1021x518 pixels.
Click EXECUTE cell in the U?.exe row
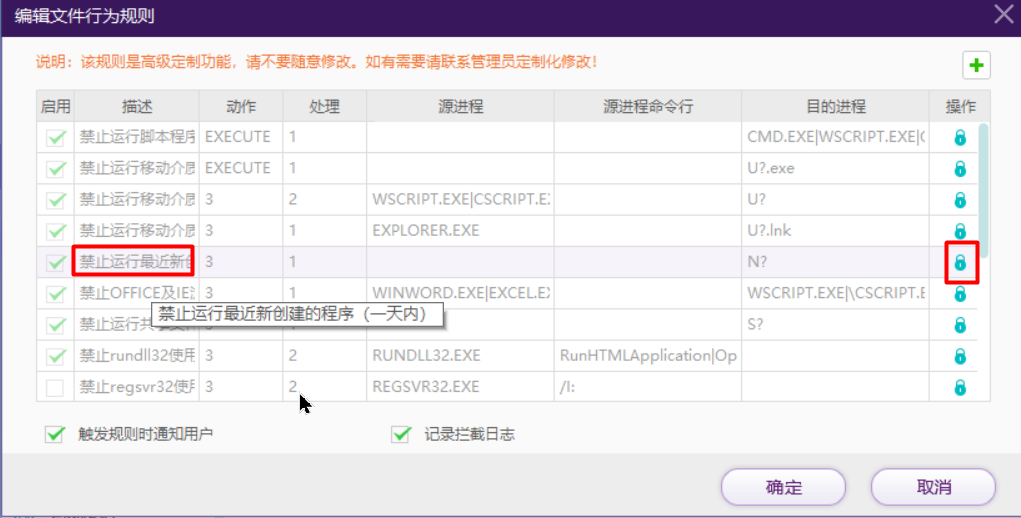click(241, 169)
